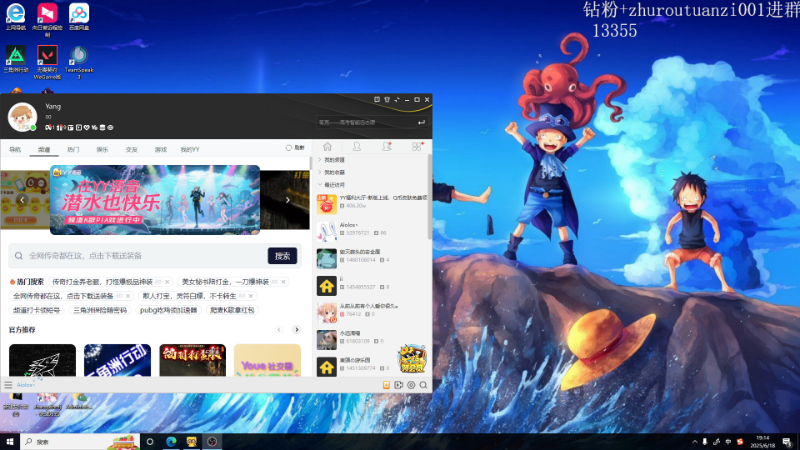Open Microsoft Edge from the taskbar
Screen dimensions: 800x450
(x=171, y=441)
